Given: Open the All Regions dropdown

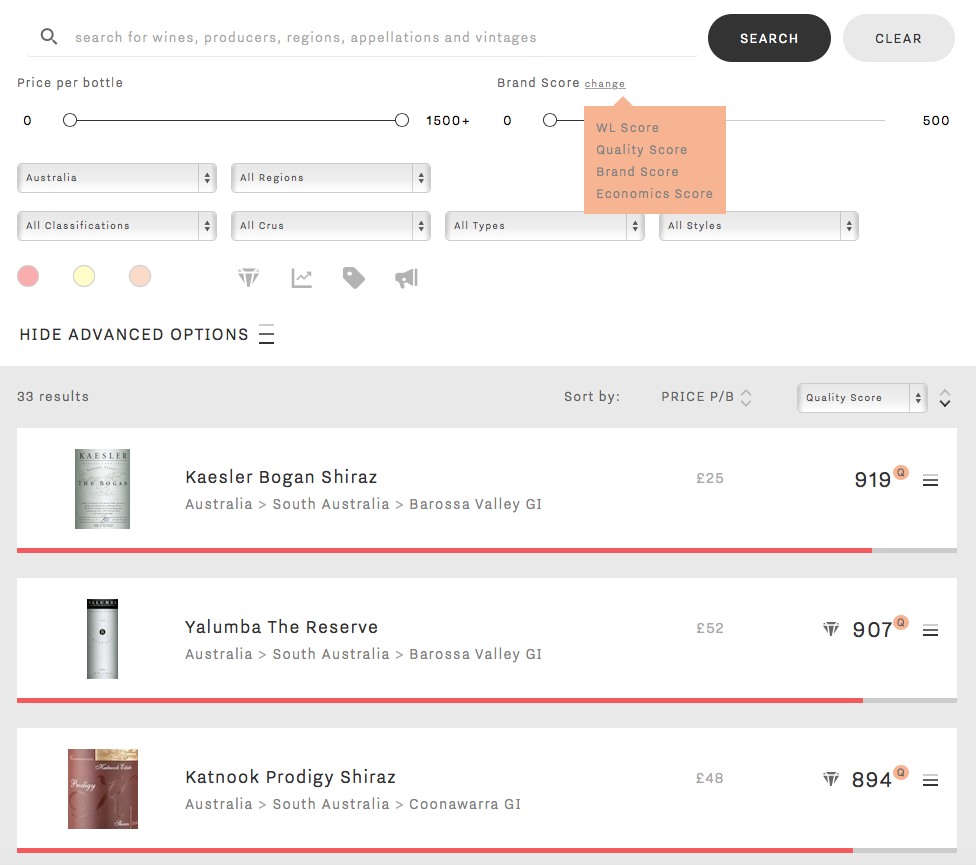Looking at the screenshot, I should click(331, 178).
